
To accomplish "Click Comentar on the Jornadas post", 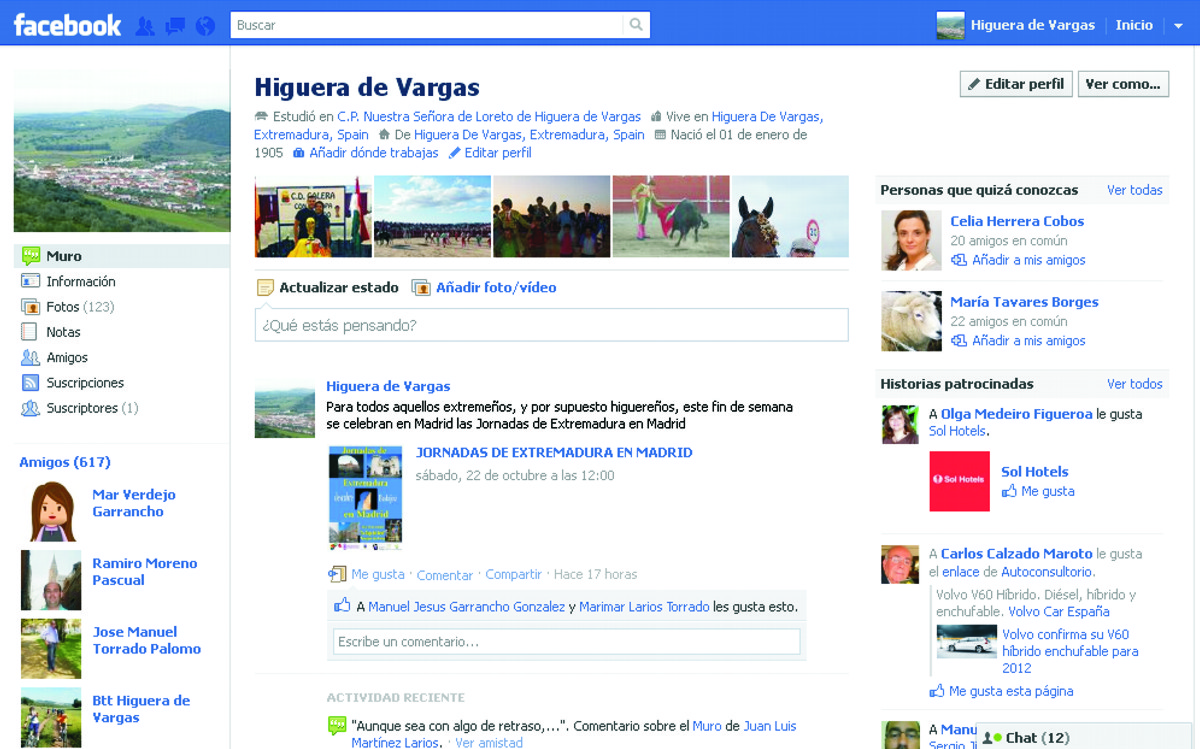I will (444, 575).
